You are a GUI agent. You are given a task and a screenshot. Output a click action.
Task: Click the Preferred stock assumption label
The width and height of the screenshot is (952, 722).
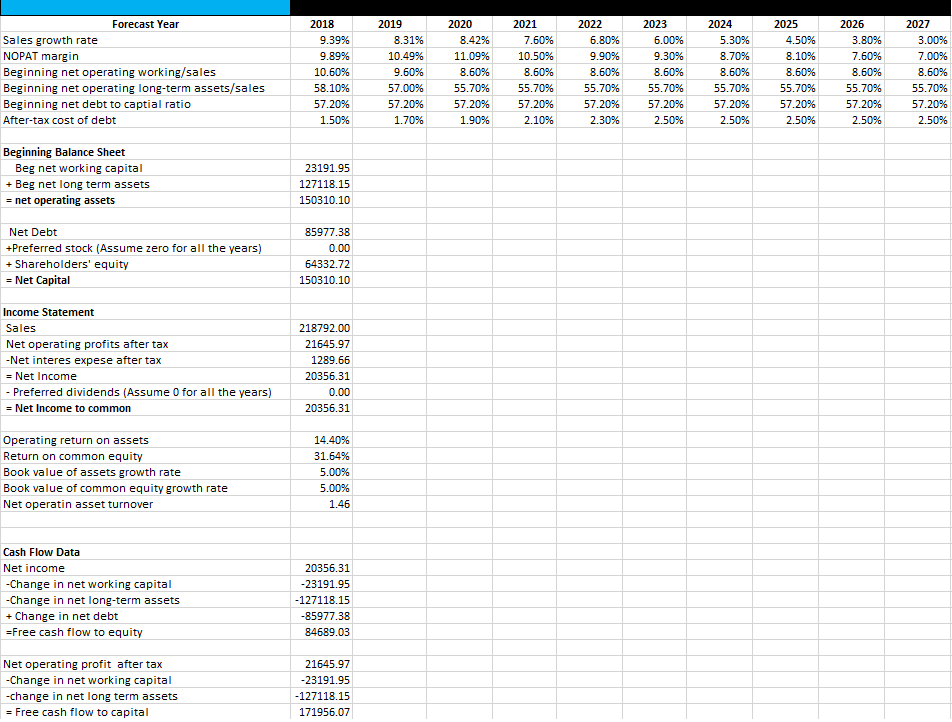[x=134, y=248]
